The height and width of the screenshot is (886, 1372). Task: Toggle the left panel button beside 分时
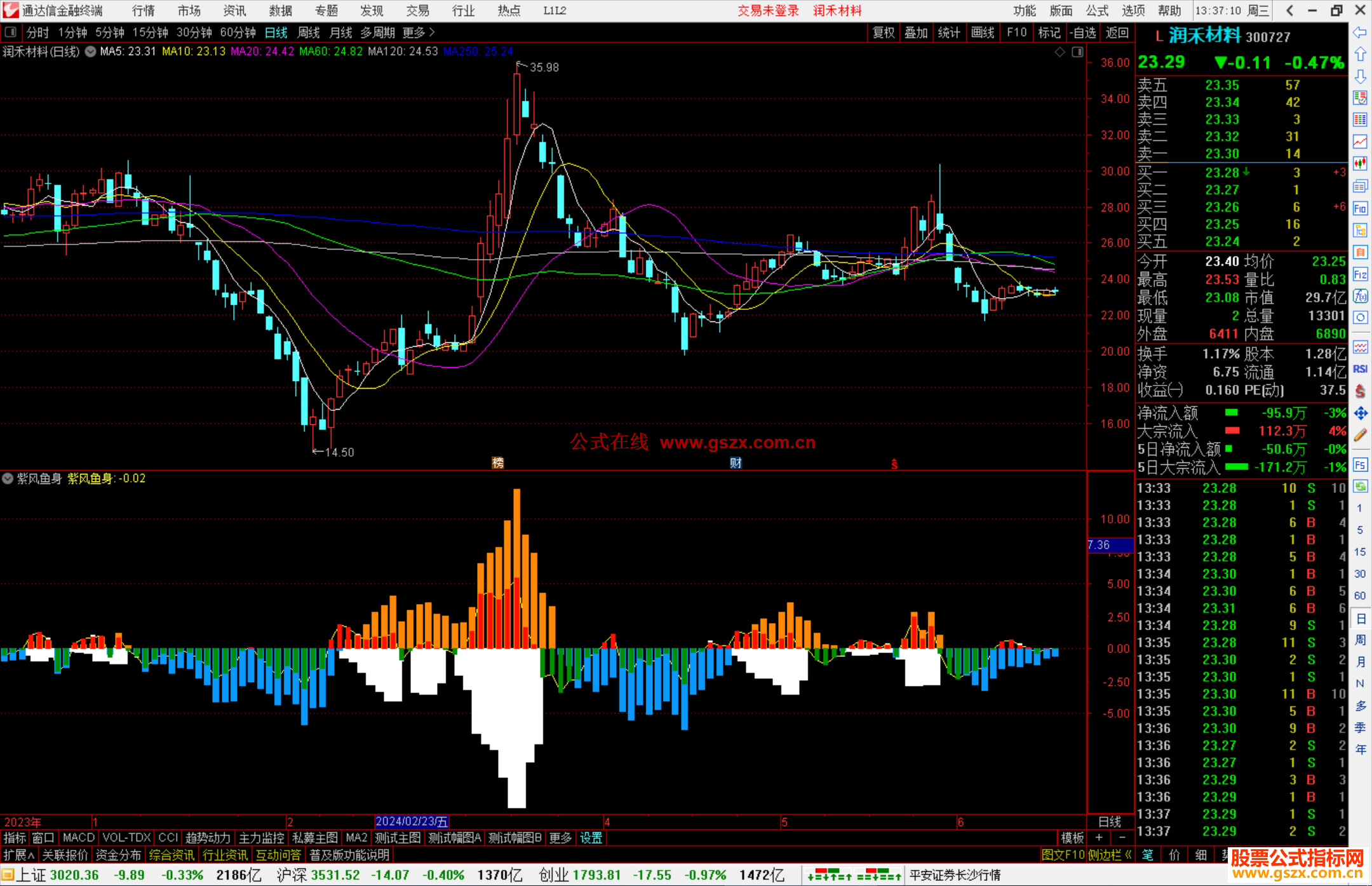(x=11, y=32)
